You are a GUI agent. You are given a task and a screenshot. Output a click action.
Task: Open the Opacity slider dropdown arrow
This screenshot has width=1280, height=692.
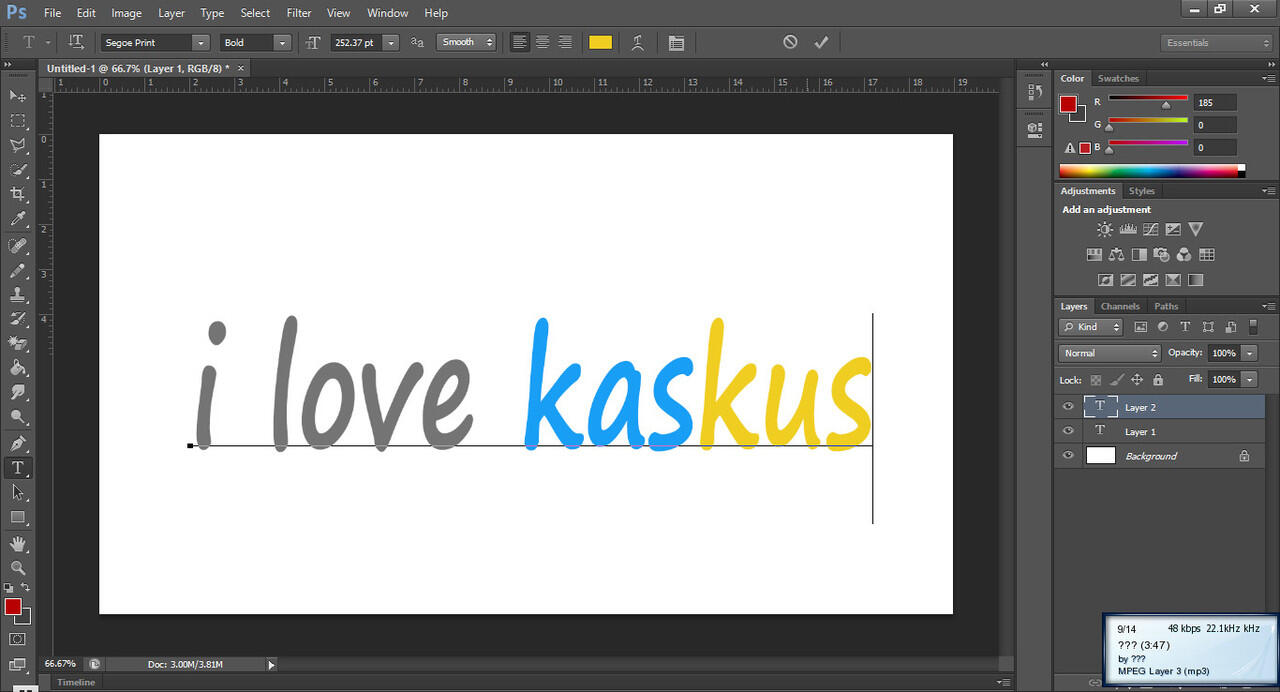(x=1250, y=353)
